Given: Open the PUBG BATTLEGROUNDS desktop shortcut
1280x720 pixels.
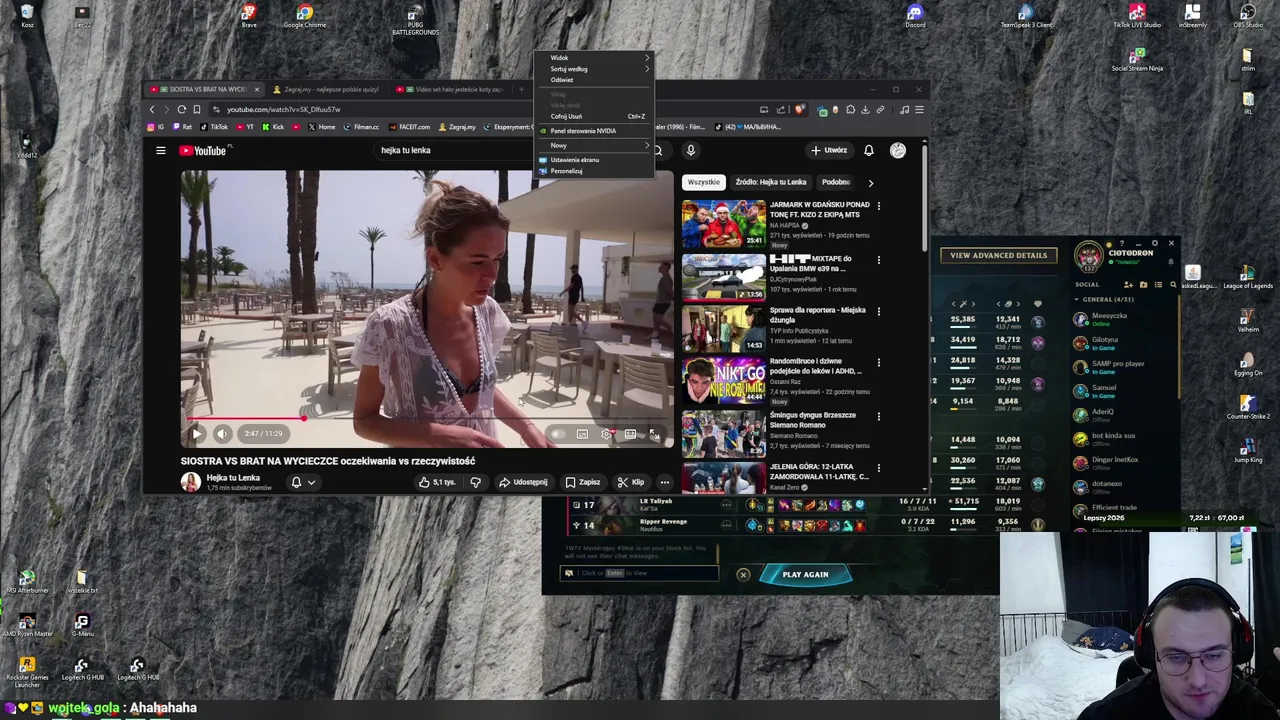Looking at the screenshot, I should (x=415, y=20).
